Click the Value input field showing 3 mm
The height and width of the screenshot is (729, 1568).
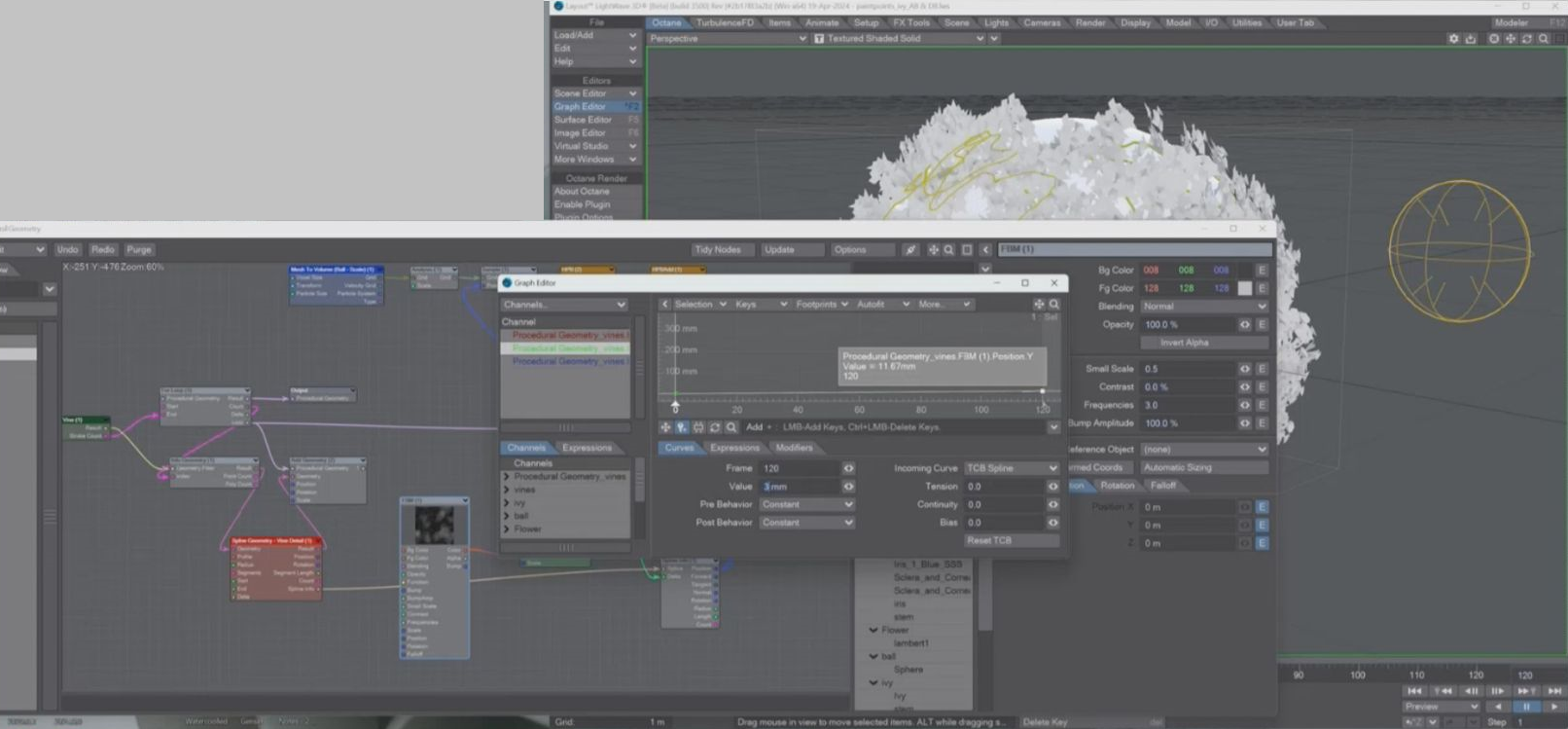click(x=799, y=487)
